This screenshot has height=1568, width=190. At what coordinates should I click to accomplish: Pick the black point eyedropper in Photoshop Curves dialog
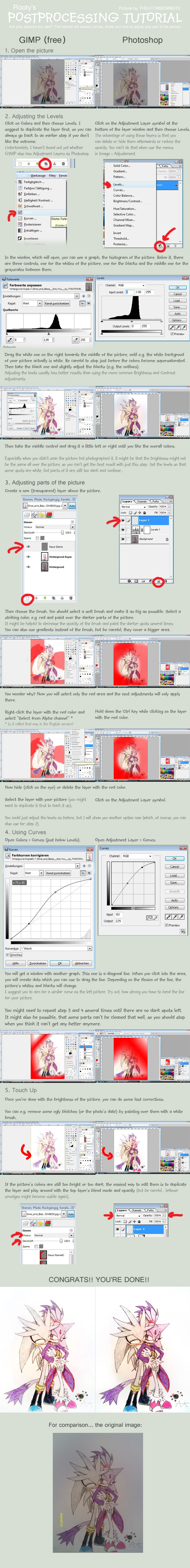click(169, 917)
